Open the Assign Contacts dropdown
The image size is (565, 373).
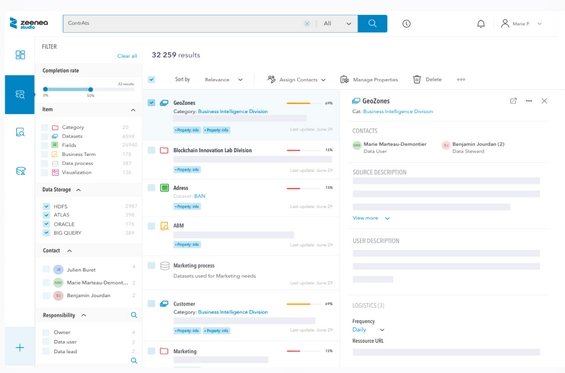[x=296, y=80]
